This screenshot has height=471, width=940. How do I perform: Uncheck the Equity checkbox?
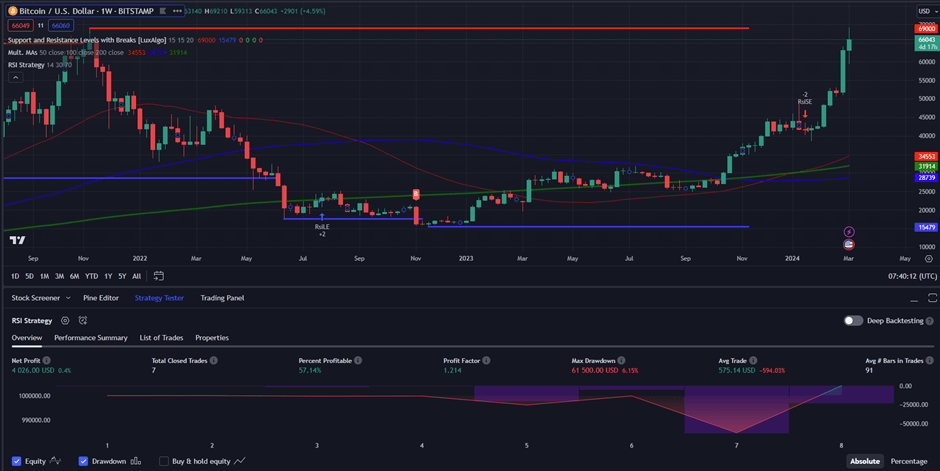tap(14, 461)
